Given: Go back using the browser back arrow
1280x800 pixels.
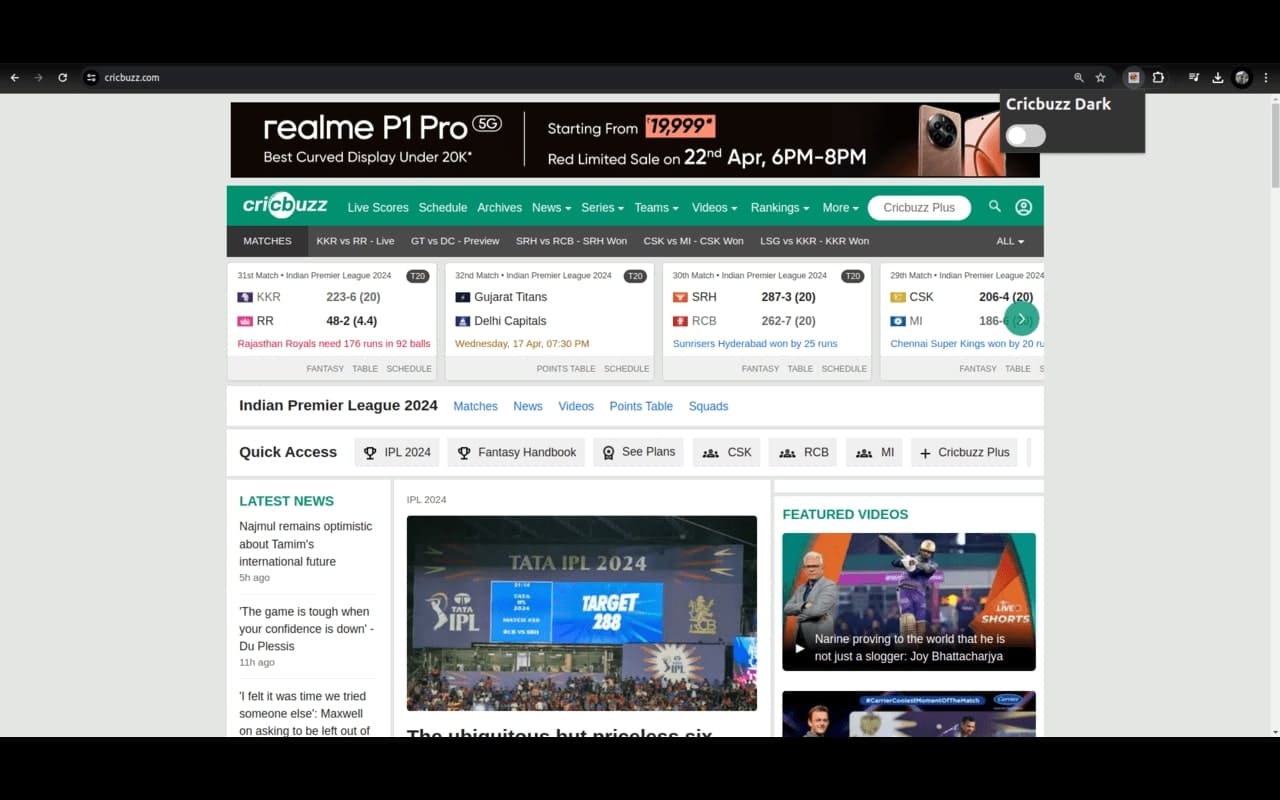Looking at the screenshot, I should (14, 78).
